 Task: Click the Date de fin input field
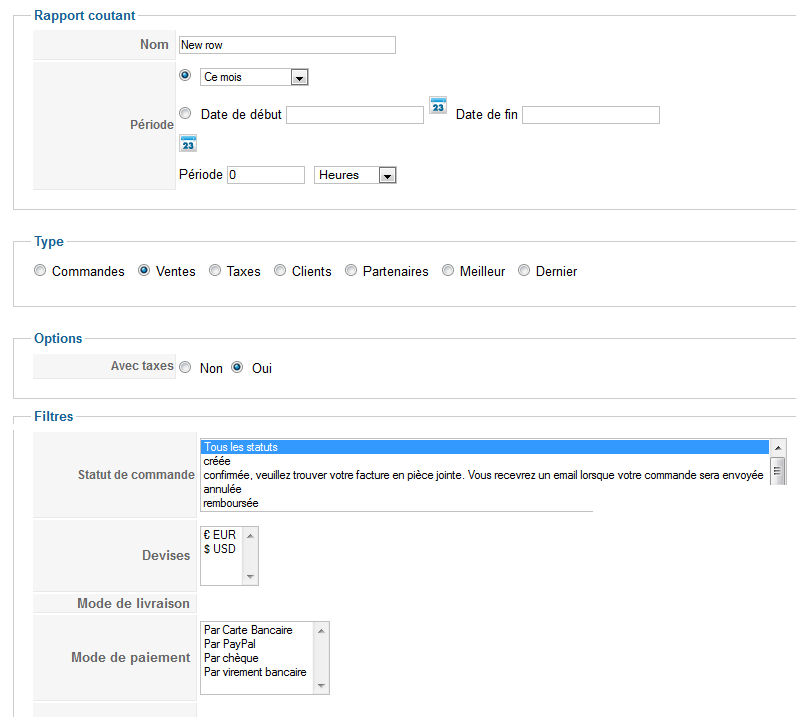(x=591, y=115)
